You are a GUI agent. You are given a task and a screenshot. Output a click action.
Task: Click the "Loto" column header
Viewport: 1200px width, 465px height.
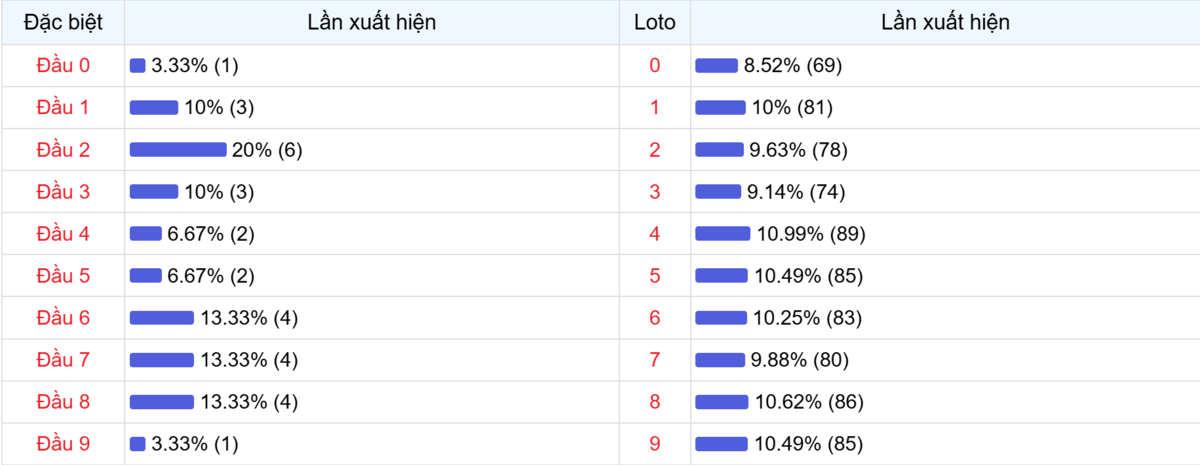[655, 22]
